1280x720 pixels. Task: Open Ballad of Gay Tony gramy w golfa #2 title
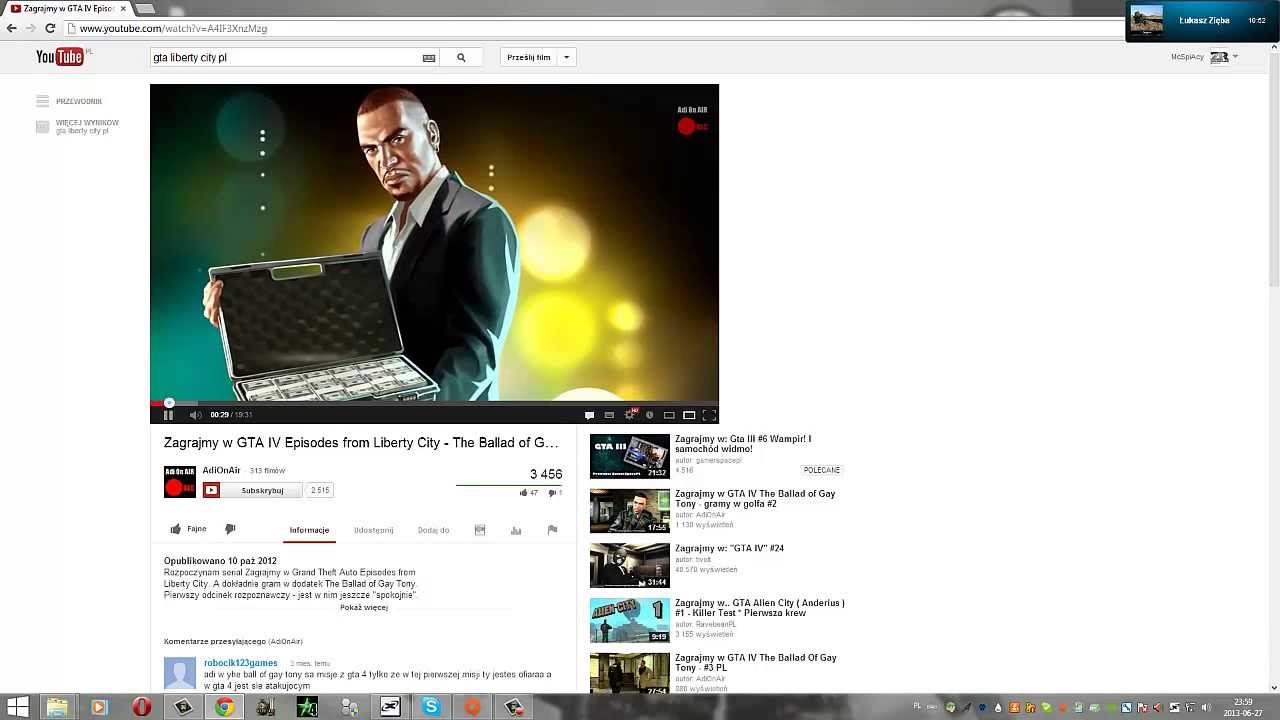coord(755,499)
